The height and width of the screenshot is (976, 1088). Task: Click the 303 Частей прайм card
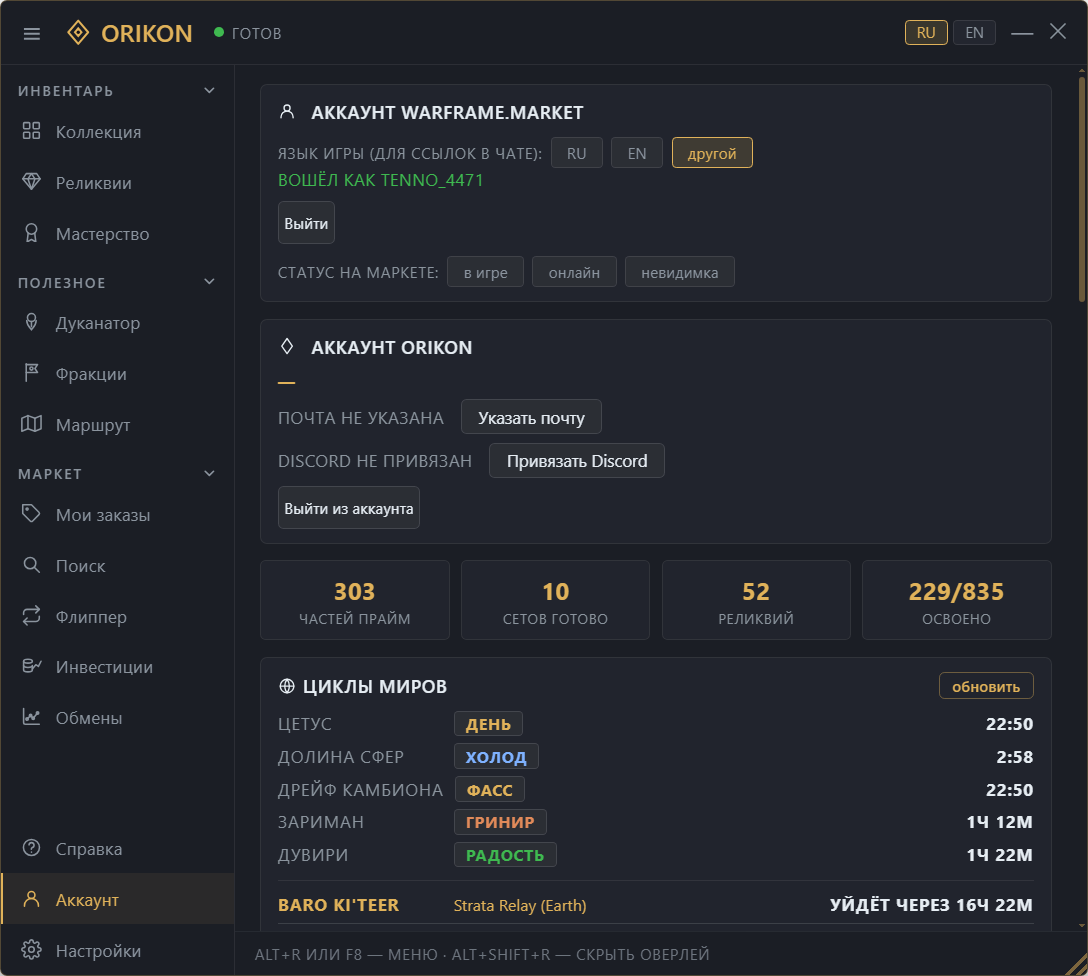point(355,600)
